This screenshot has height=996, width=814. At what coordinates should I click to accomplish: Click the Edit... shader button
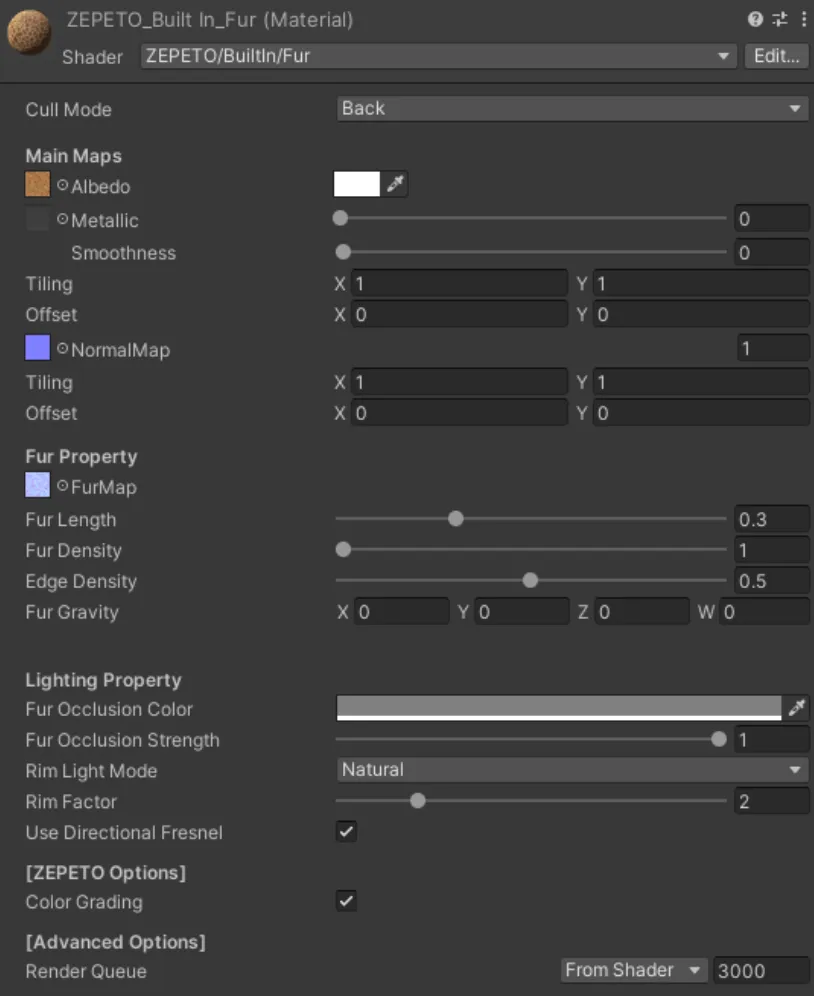(777, 56)
